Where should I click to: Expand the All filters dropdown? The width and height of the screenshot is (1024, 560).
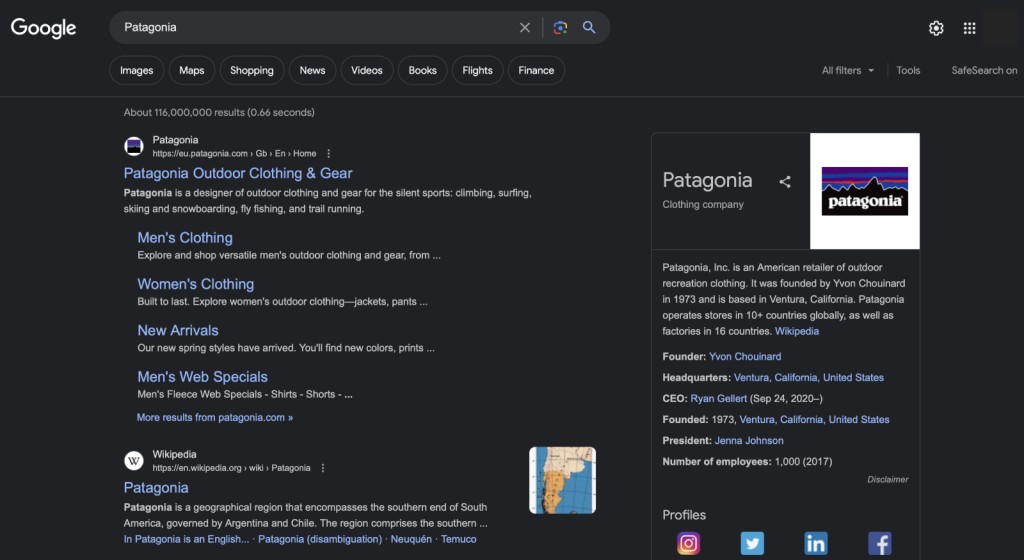848,70
